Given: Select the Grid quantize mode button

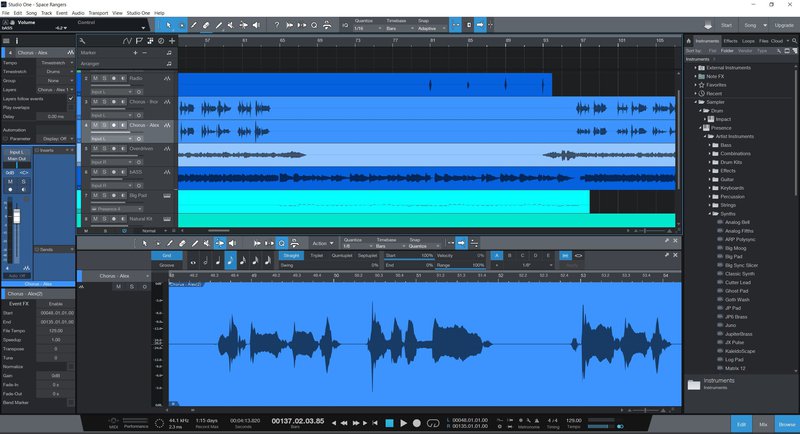Looking at the screenshot, I should click(x=167, y=256).
